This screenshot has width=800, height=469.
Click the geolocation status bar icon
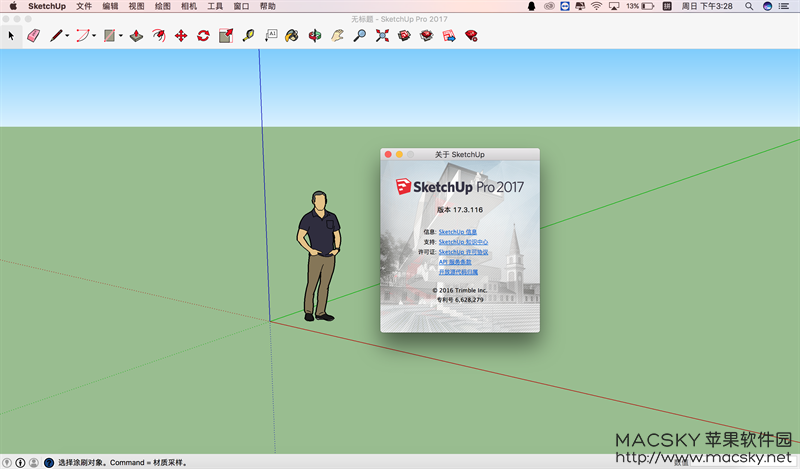pos(7,462)
